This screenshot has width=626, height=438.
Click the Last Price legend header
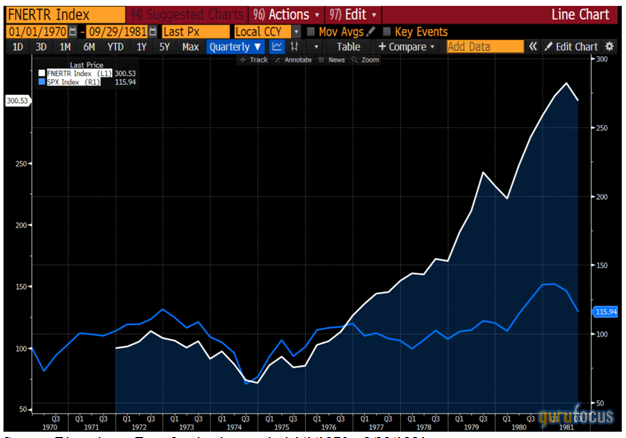[86, 65]
